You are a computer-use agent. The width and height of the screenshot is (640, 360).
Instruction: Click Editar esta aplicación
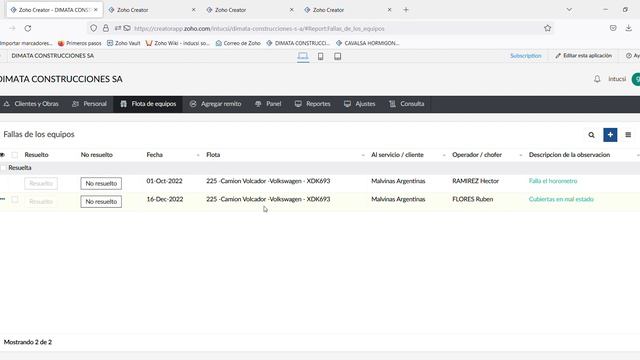point(584,56)
